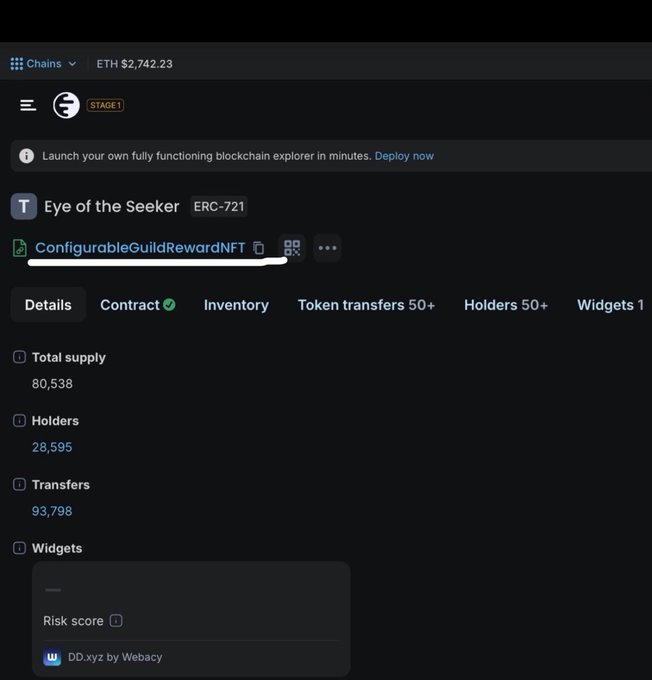
Task: Open the Inventory tab
Action: [x=236, y=305]
